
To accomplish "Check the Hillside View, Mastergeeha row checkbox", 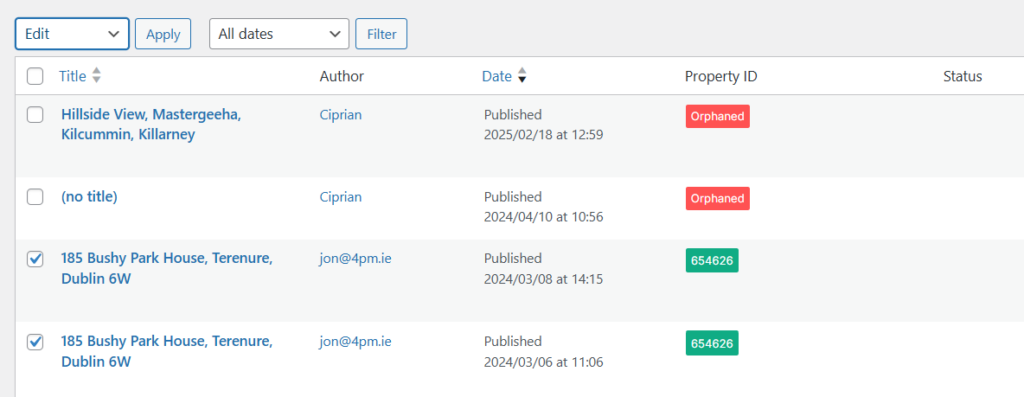I will pyautogui.click(x=35, y=115).
